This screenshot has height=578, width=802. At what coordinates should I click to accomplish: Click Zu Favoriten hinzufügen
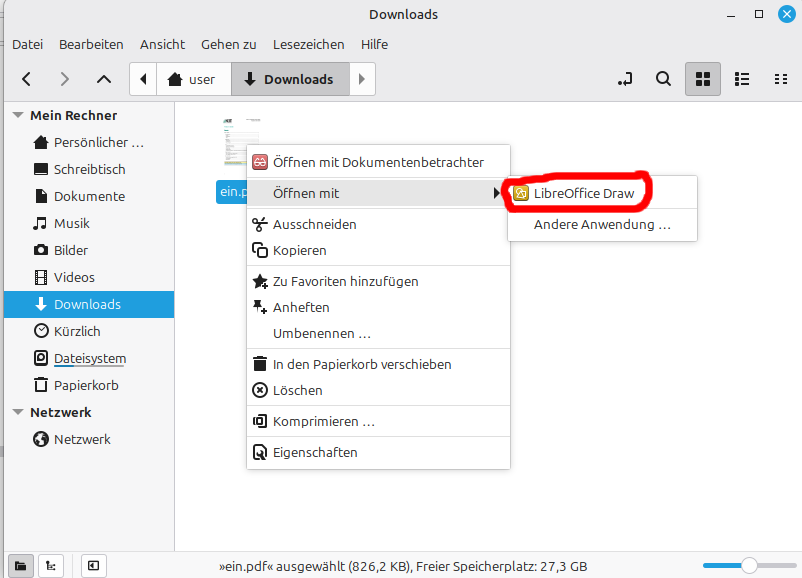pos(345,282)
